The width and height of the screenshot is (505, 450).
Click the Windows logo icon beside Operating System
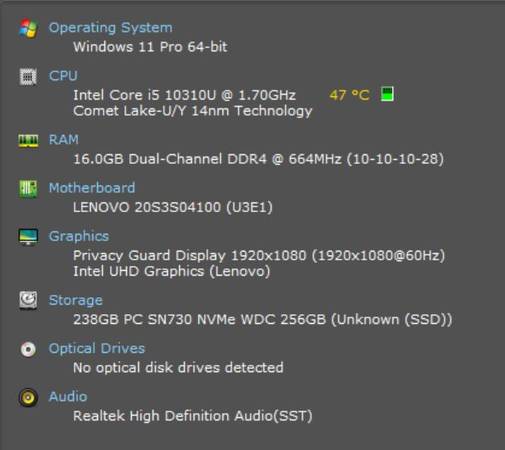pyautogui.click(x=28, y=29)
